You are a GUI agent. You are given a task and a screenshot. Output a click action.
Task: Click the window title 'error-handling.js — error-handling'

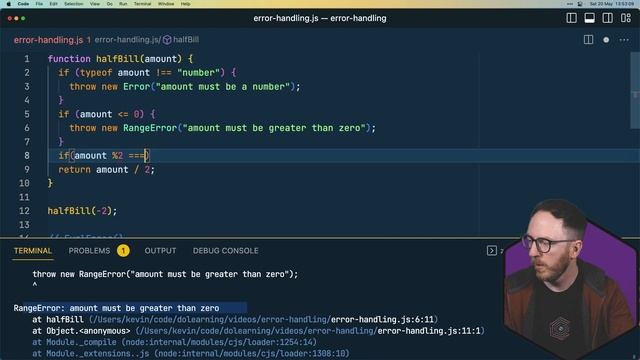coord(320,18)
